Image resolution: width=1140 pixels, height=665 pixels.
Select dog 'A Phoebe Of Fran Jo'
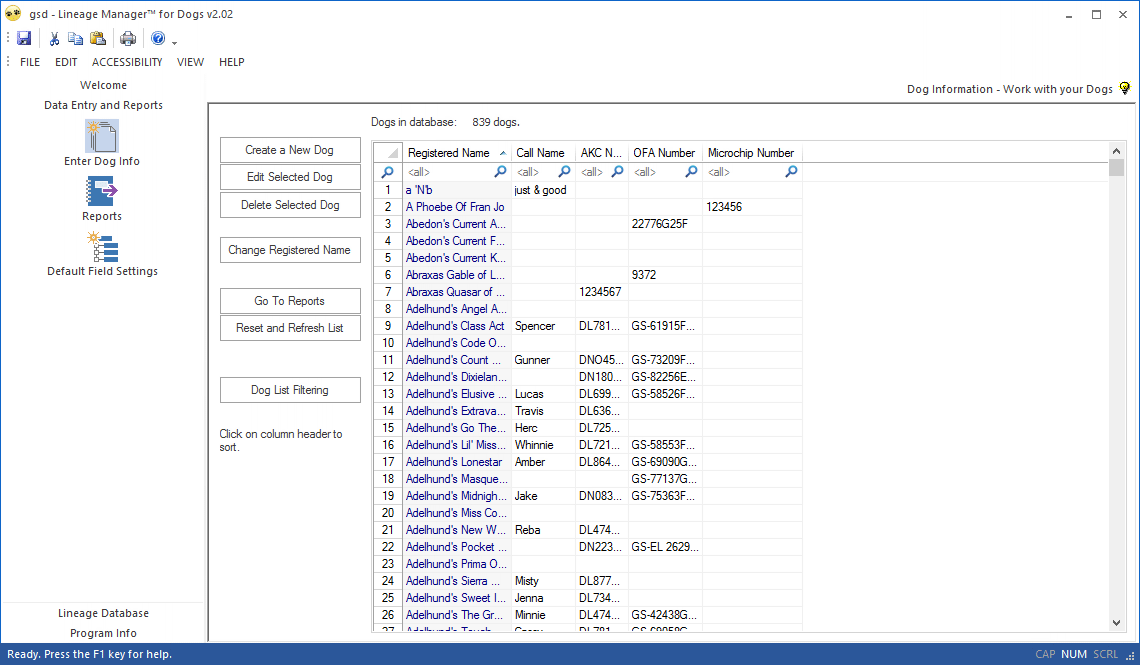(x=455, y=207)
